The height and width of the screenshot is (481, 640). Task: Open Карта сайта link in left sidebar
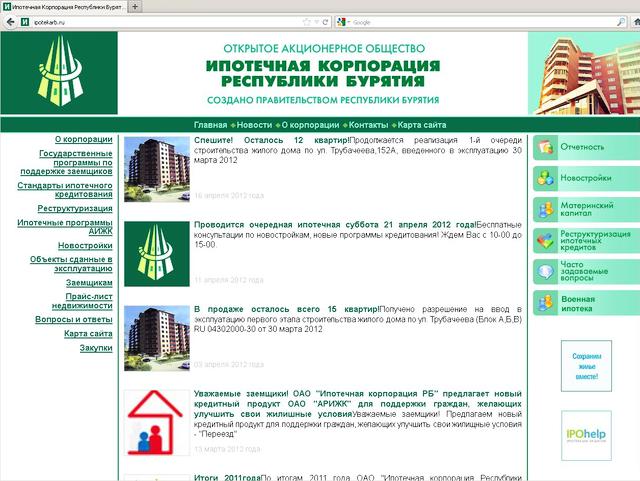(x=88, y=334)
